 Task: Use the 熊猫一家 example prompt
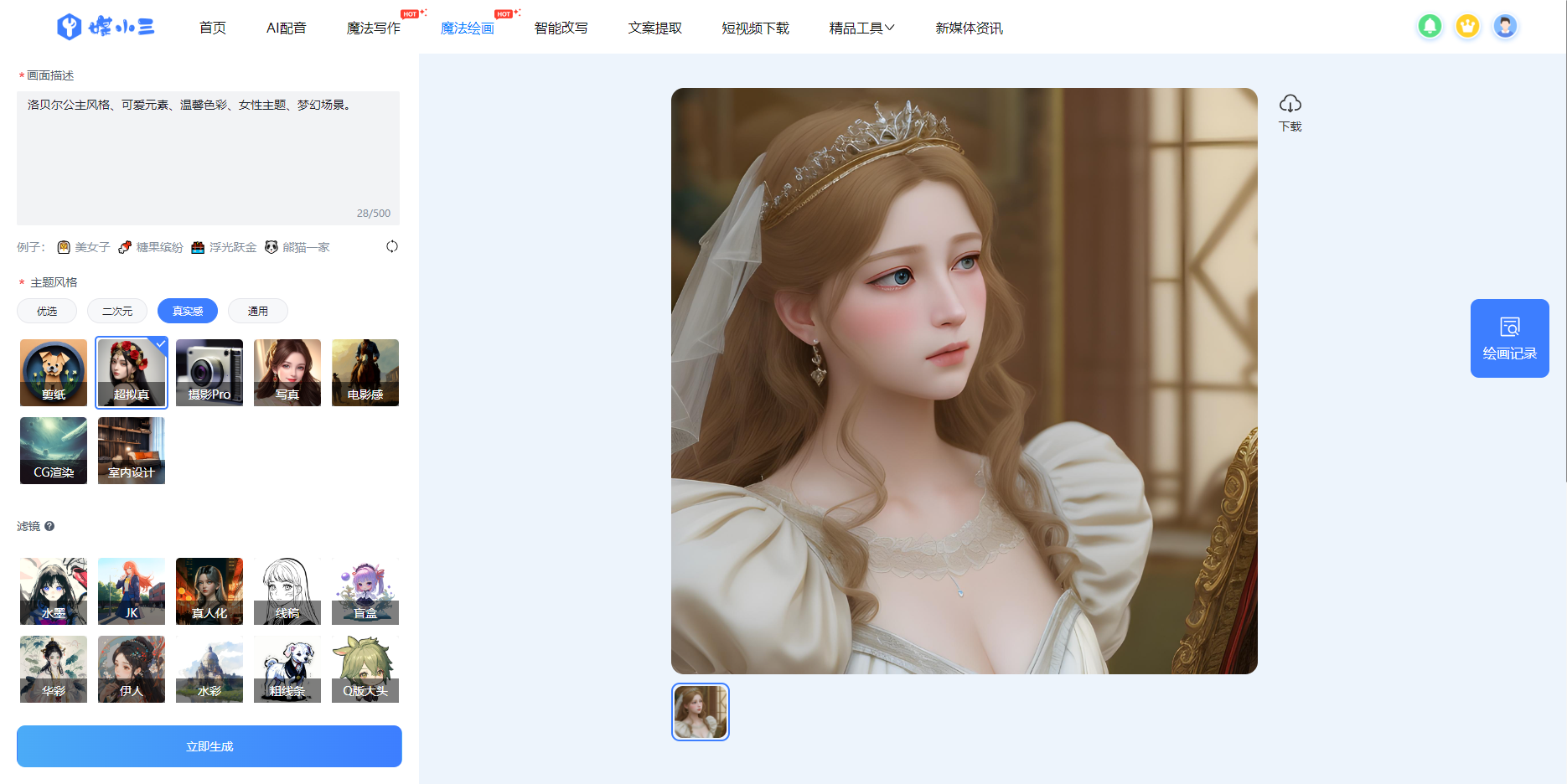point(297,247)
